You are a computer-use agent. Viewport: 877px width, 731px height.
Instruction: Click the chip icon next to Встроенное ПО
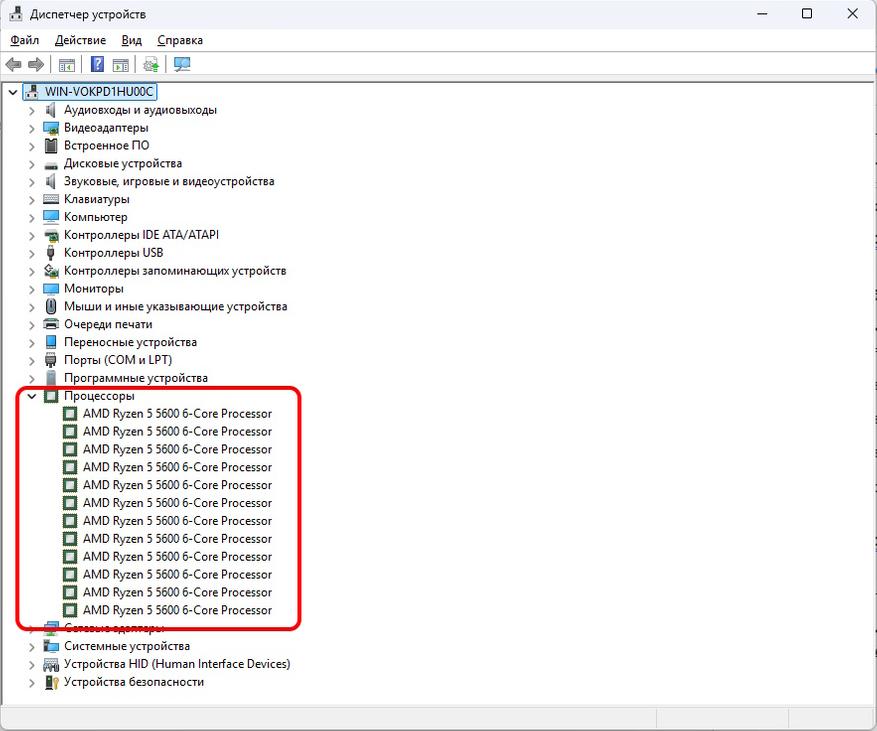tap(51, 146)
